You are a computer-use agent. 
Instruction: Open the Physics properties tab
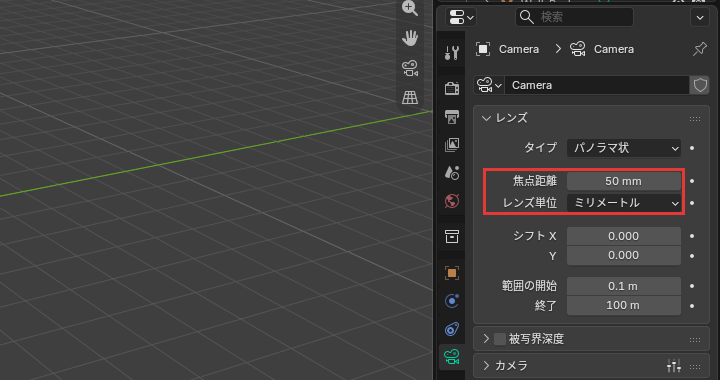click(x=452, y=301)
